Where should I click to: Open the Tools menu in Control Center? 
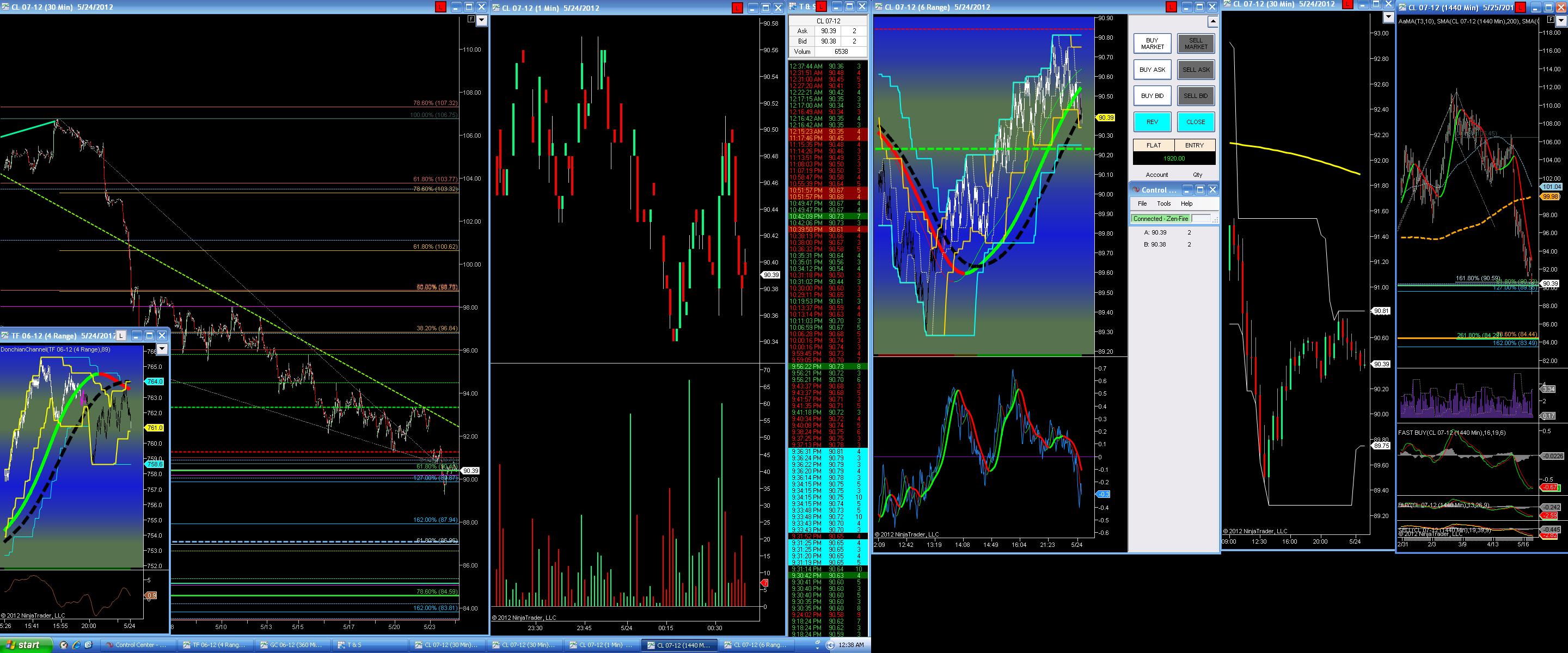tap(1164, 204)
